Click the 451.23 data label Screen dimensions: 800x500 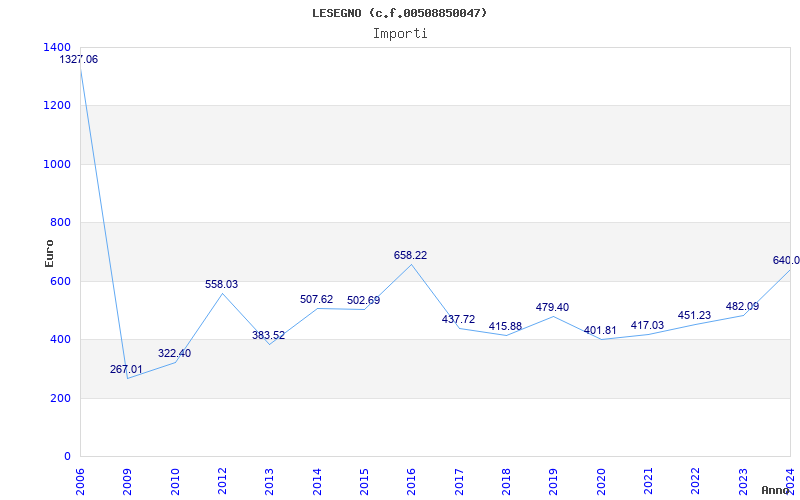[x=694, y=315]
